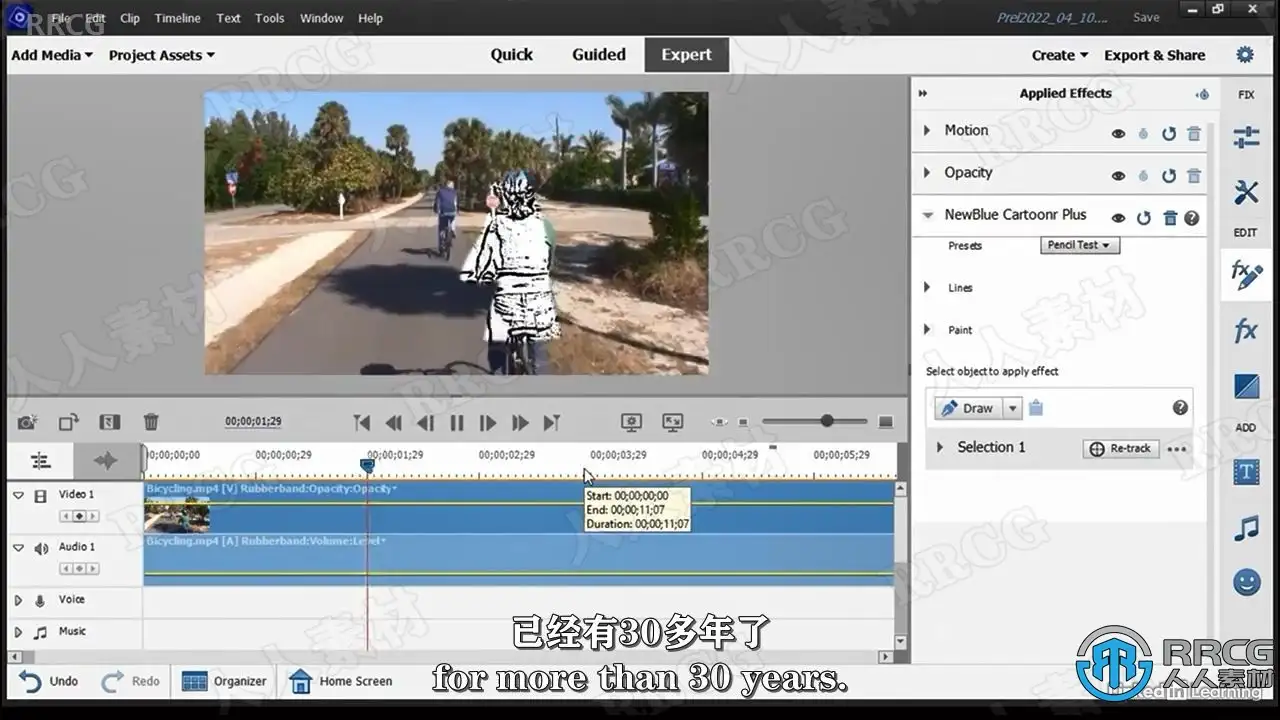Reset the NewBlue Cartoonr Plus effect
The width and height of the screenshot is (1280, 720).
[x=1144, y=218]
